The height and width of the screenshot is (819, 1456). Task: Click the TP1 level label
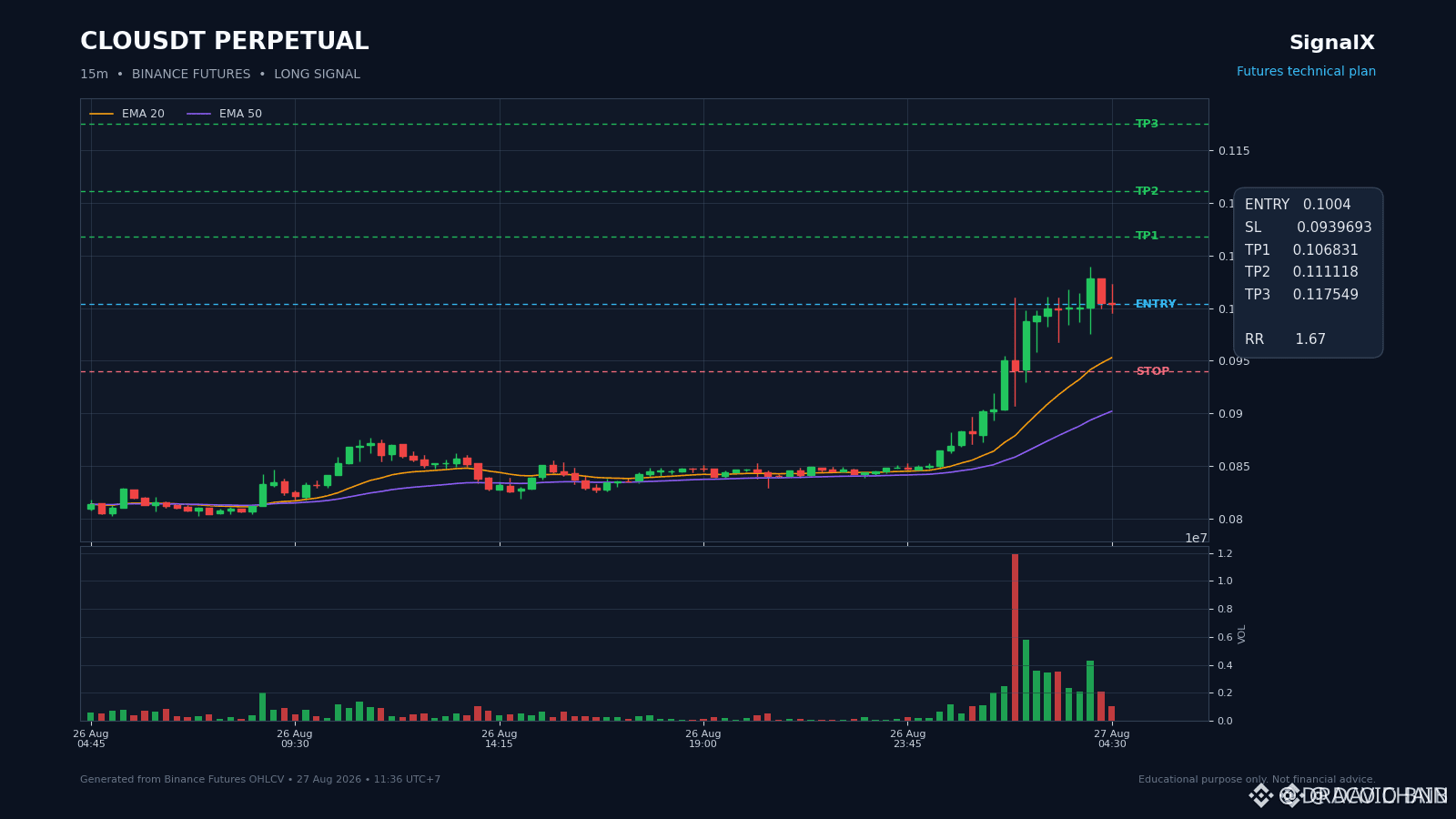click(x=1147, y=236)
